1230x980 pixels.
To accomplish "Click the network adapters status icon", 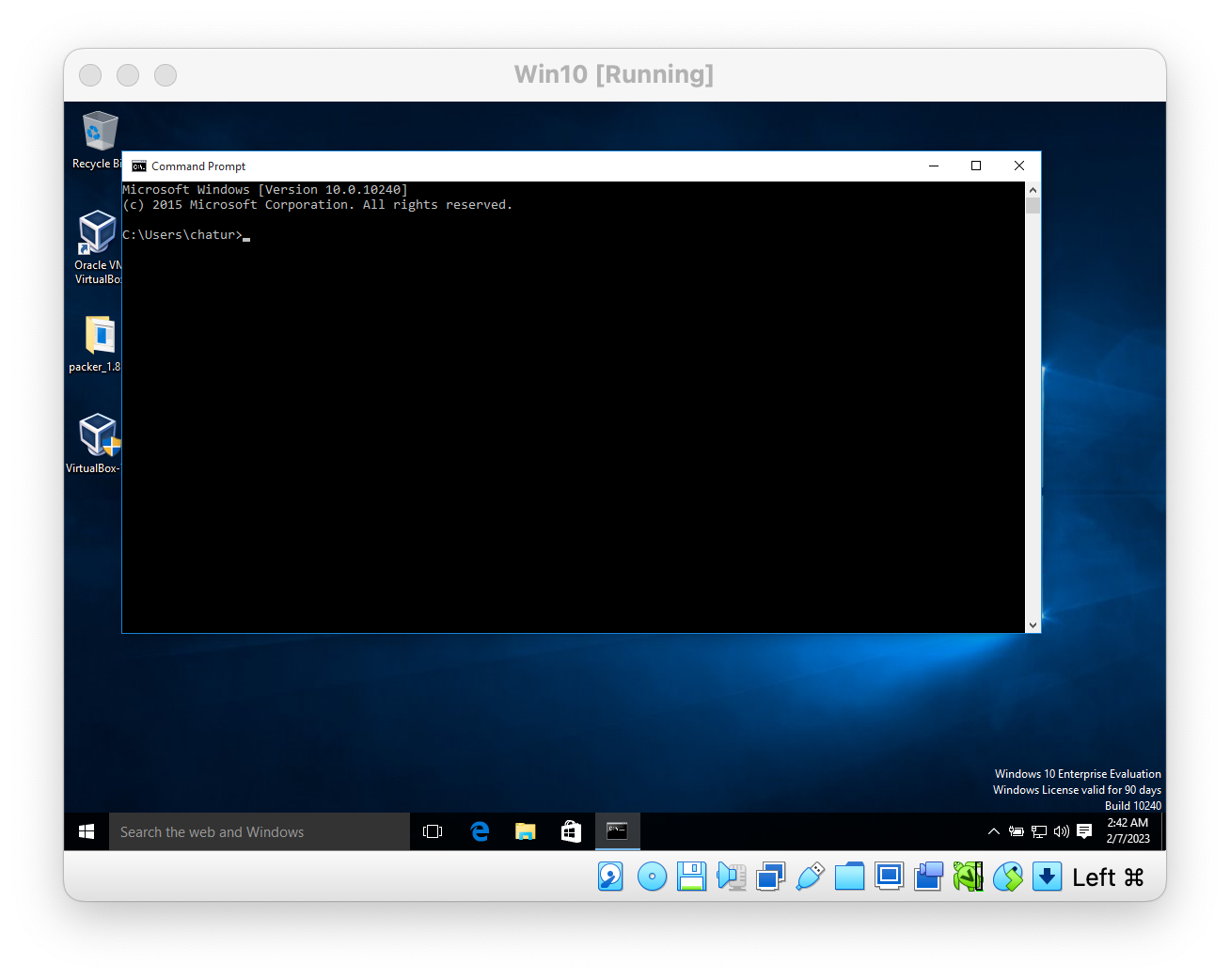I will [770, 877].
